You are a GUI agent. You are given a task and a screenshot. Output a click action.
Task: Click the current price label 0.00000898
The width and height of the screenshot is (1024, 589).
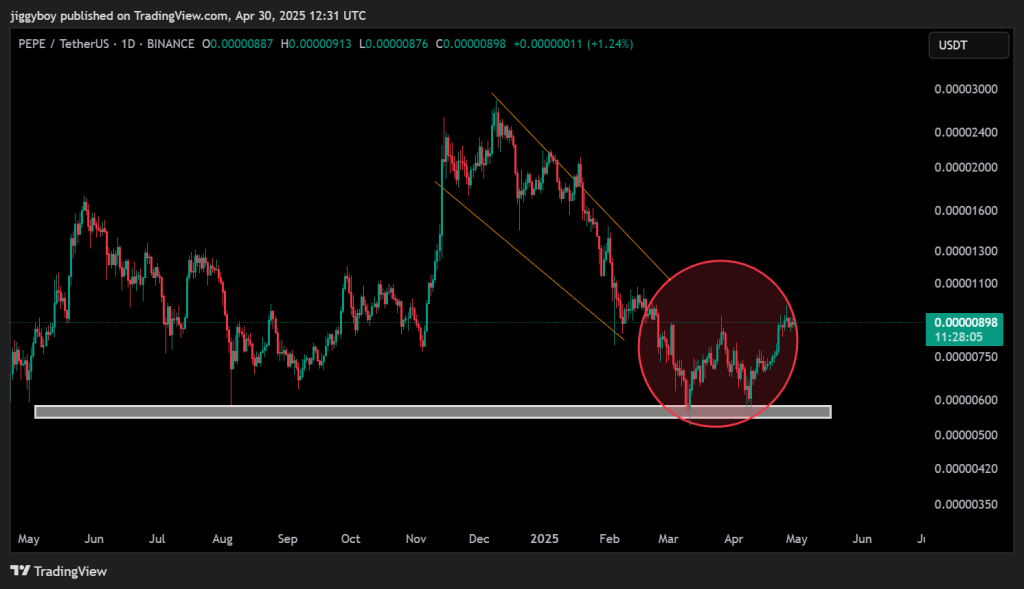[x=966, y=323]
